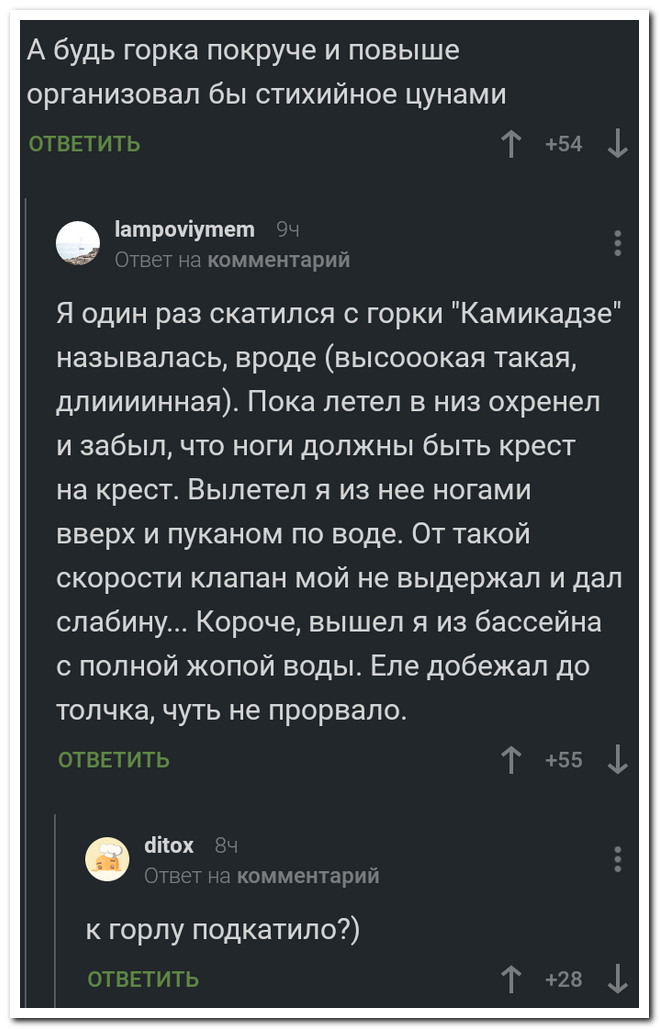Viewport: 660px width, 1029px height.
Task: Upvote lampoviymem's comment about the Kamikadze slide
Action: (511, 760)
